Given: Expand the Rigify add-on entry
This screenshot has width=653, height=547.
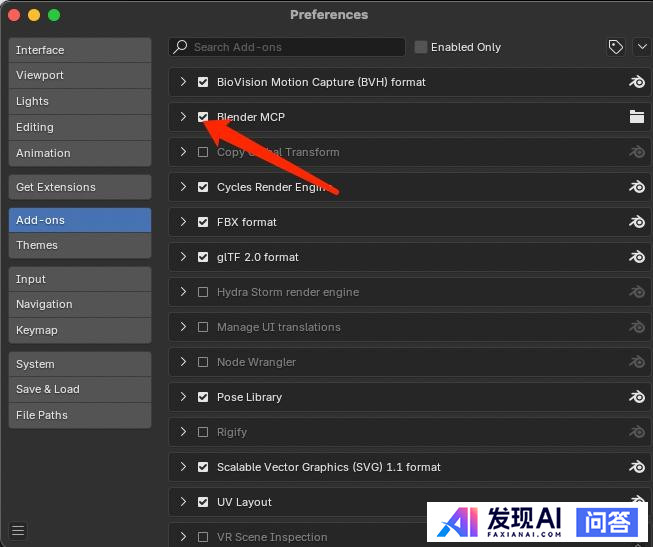Looking at the screenshot, I should coord(183,432).
